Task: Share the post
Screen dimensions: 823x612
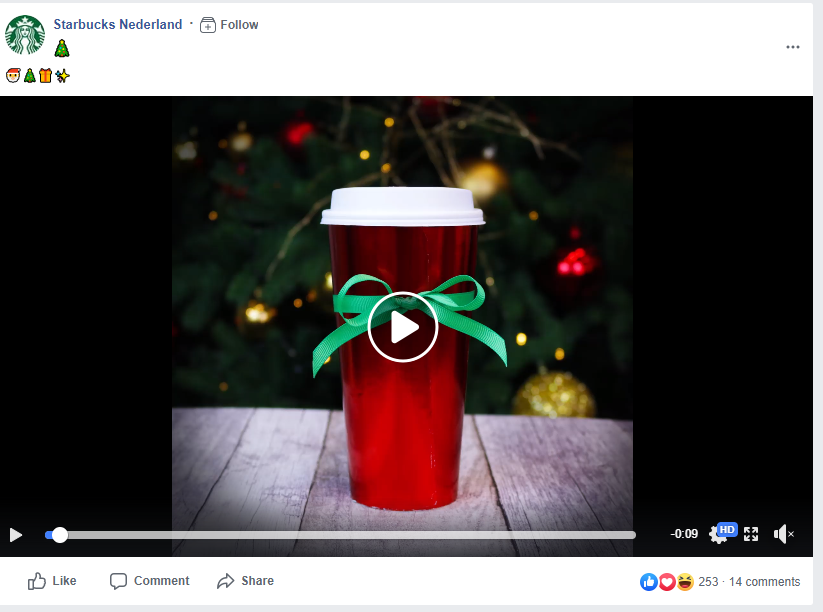Action: point(246,581)
